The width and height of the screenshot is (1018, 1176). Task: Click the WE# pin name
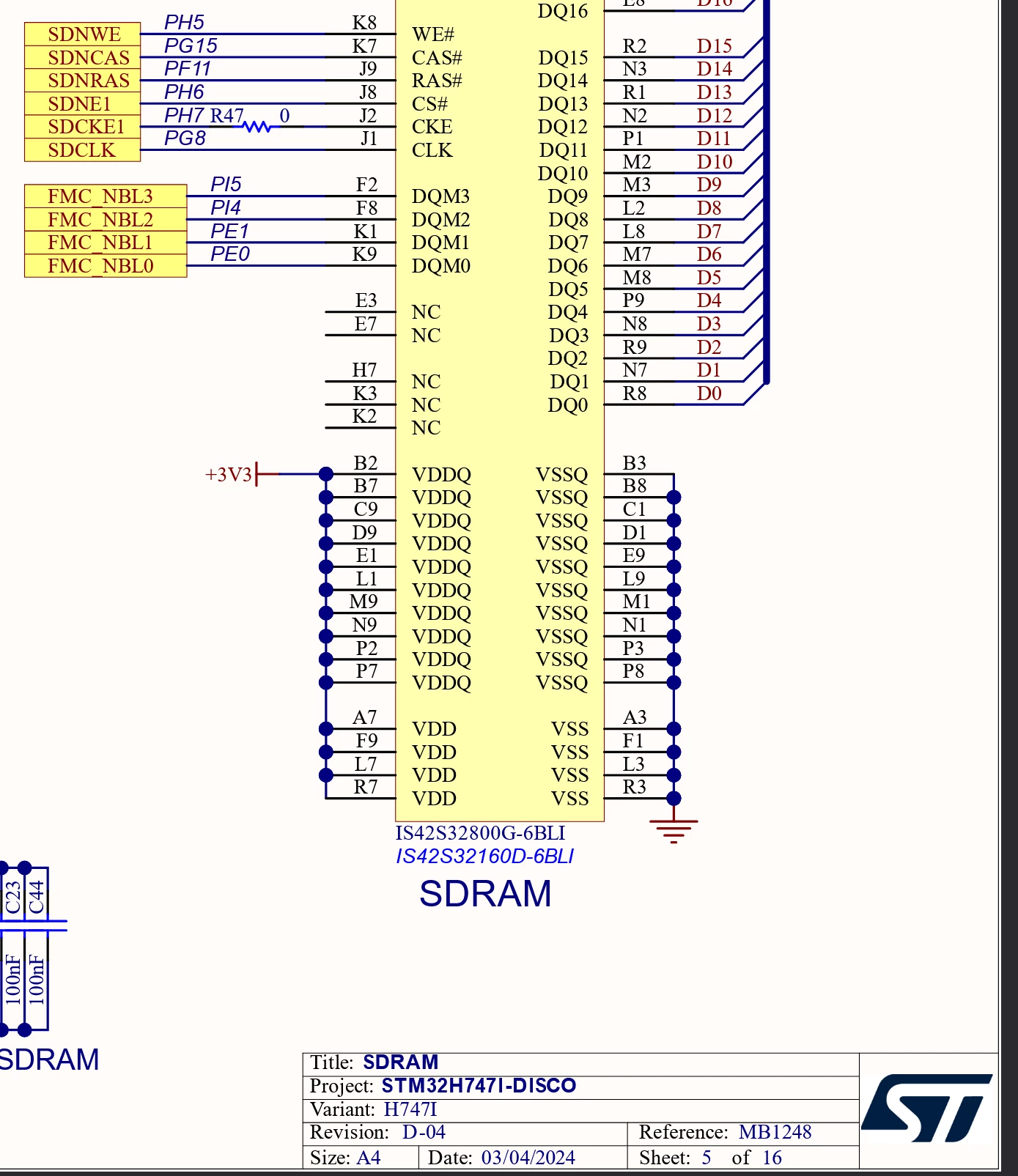click(433, 34)
